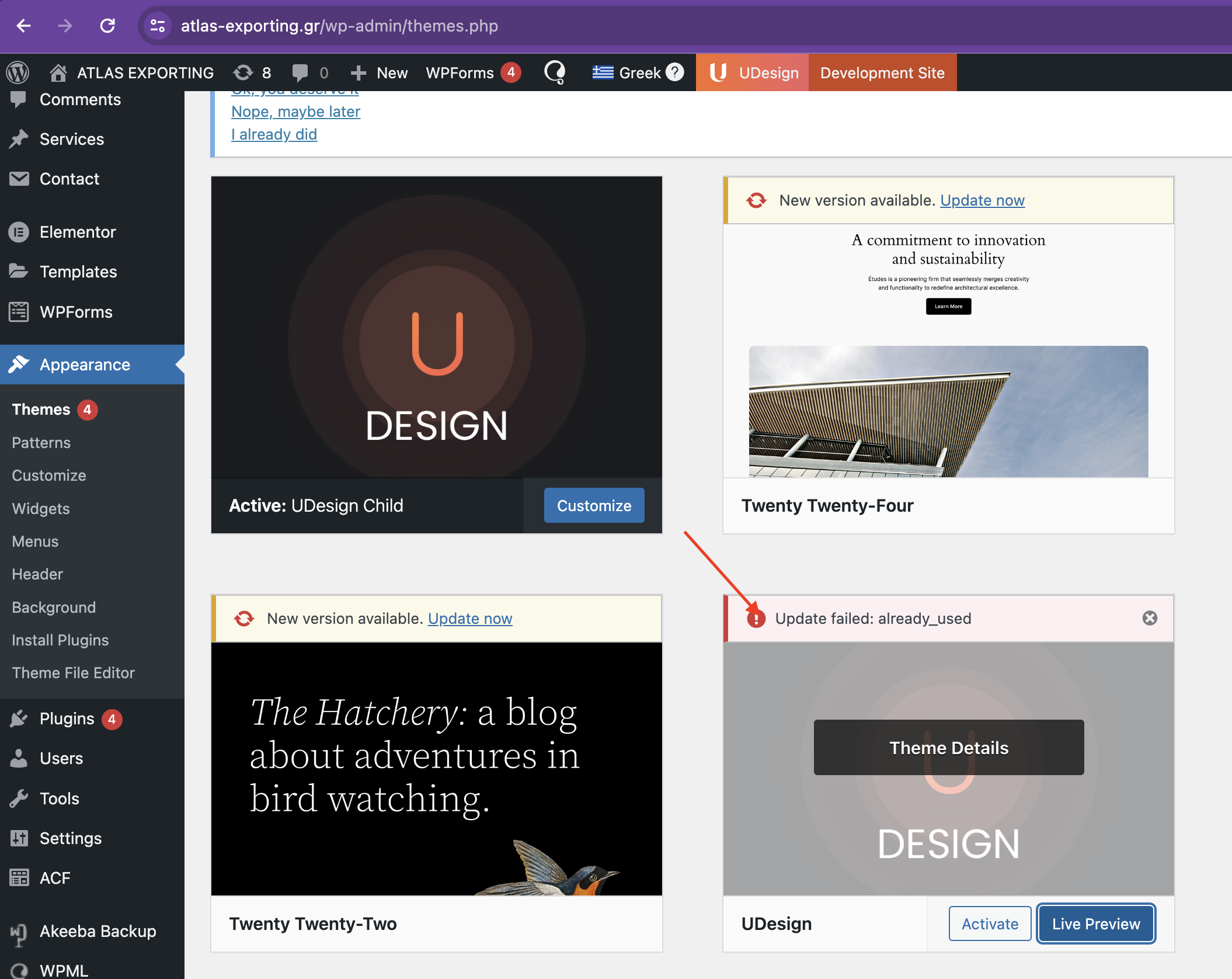Update now for Twenty Twenty-Two
The width and height of the screenshot is (1232, 979).
click(470, 619)
